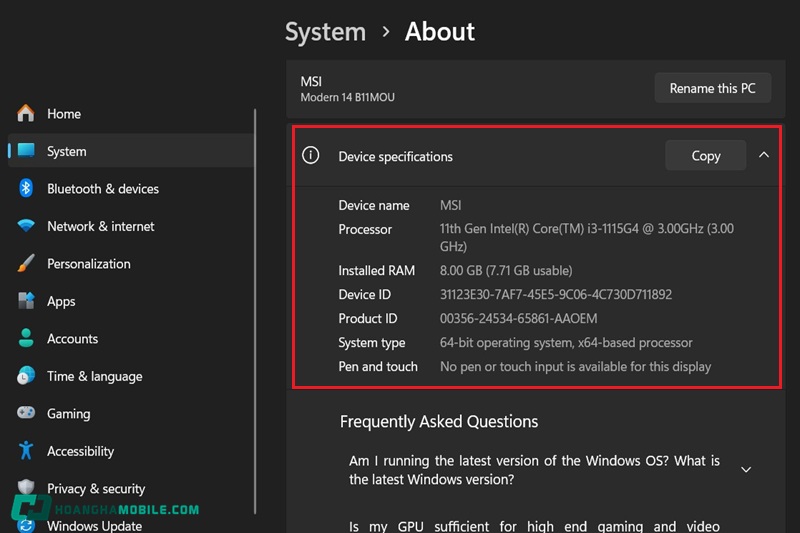
Task: Open Privacy & security settings
Action: click(96, 488)
